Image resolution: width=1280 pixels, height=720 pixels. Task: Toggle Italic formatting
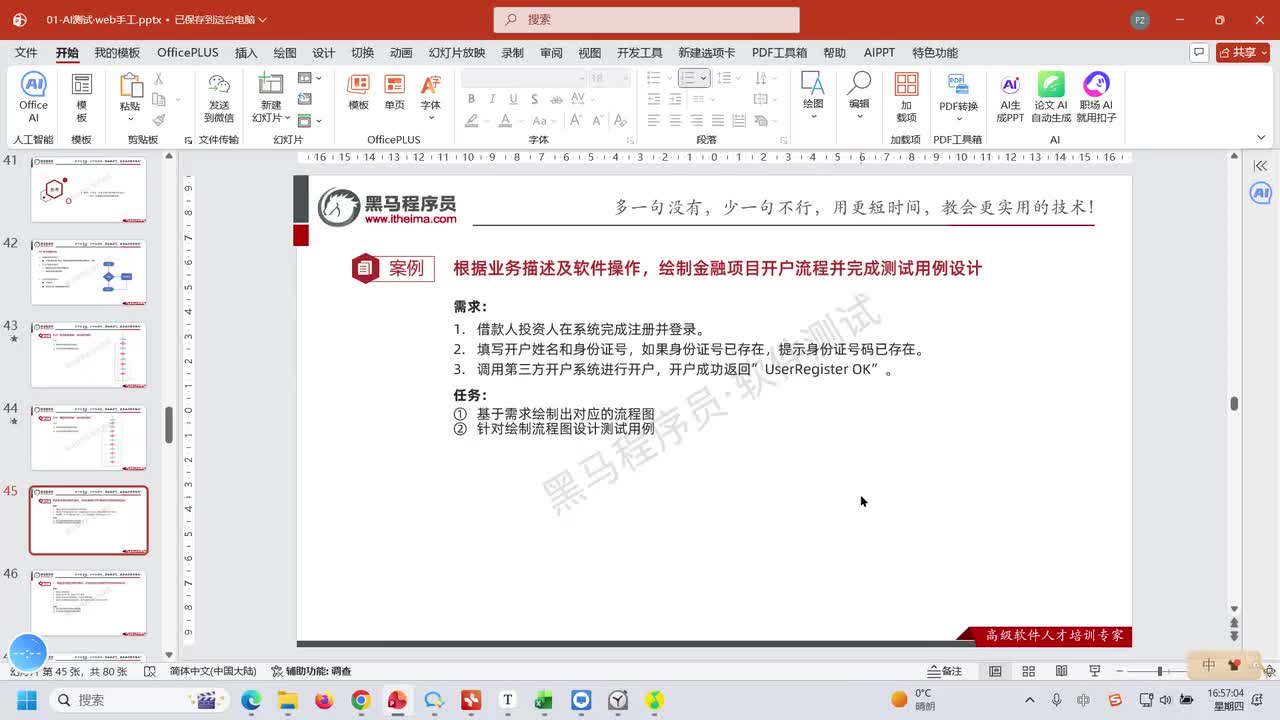pos(492,99)
